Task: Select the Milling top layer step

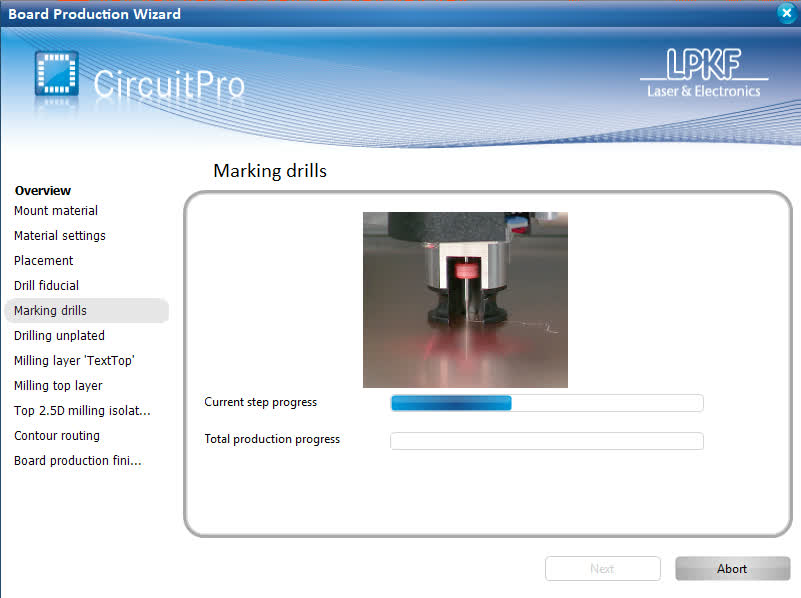Action: (58, 386)
